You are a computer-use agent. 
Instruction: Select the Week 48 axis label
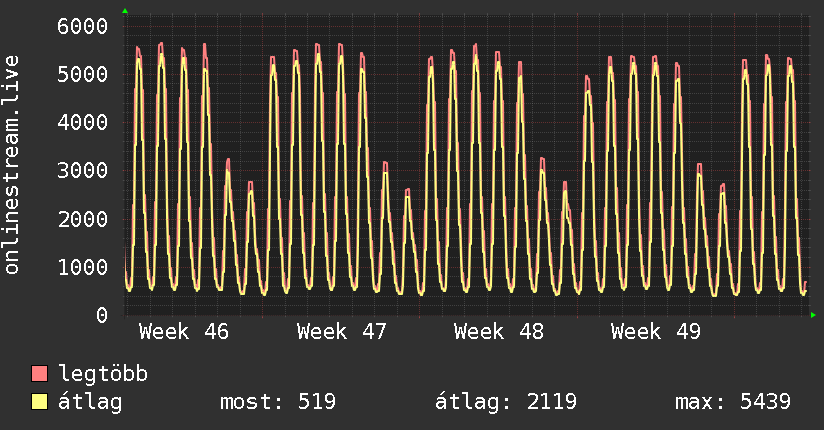[x=498, y=332]
